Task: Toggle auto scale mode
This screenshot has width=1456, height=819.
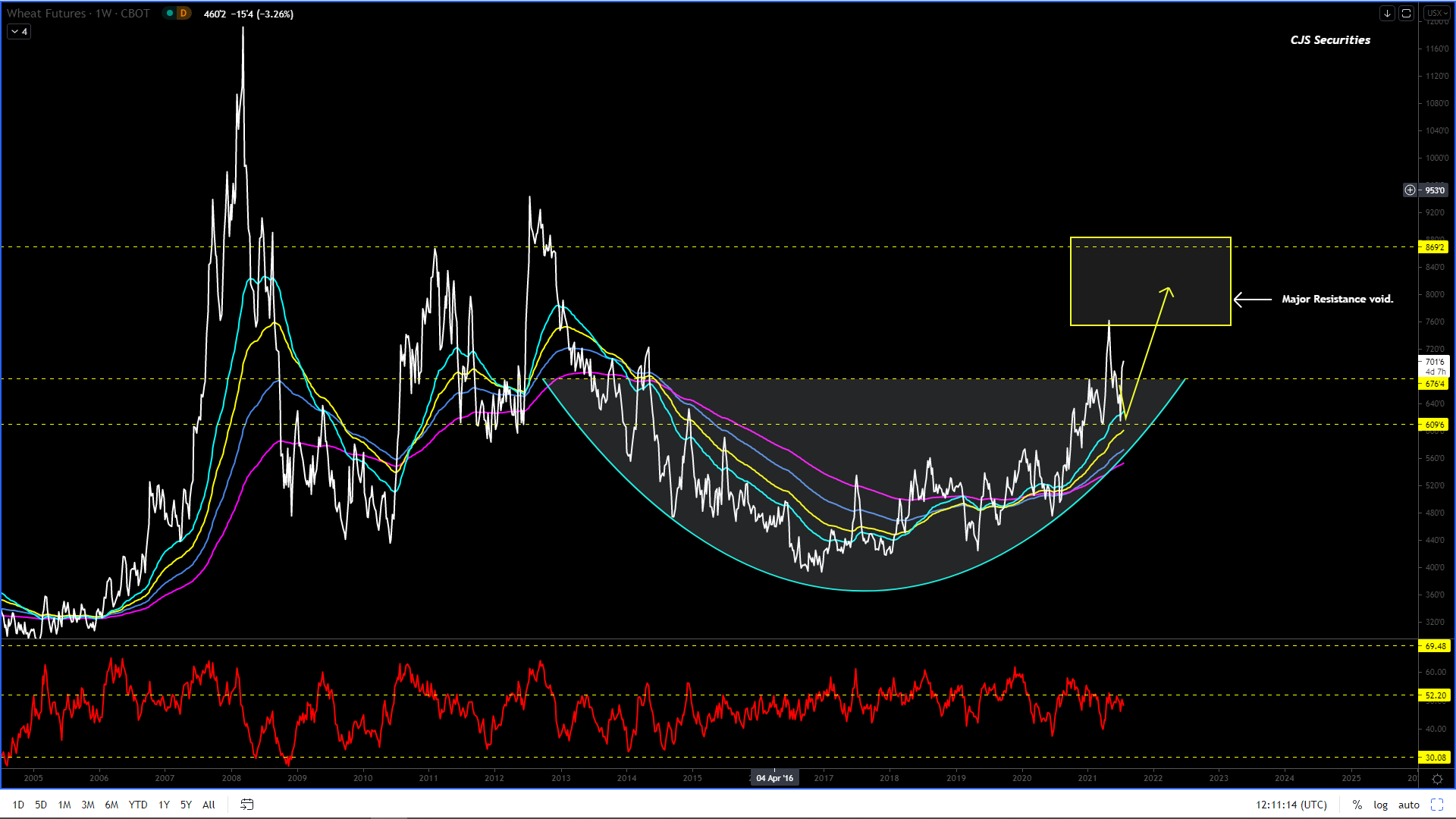Action: pyautogui.click(x=1408, y=805)
